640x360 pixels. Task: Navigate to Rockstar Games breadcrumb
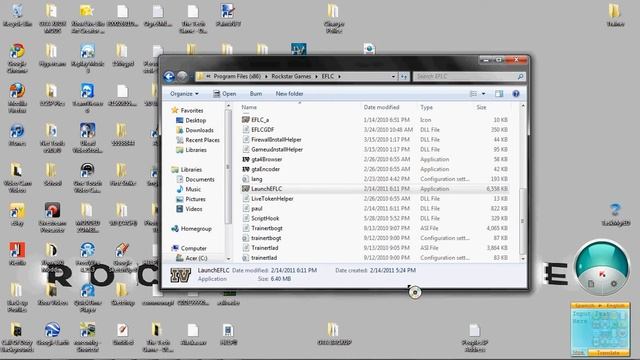click(x=291, y=76)
